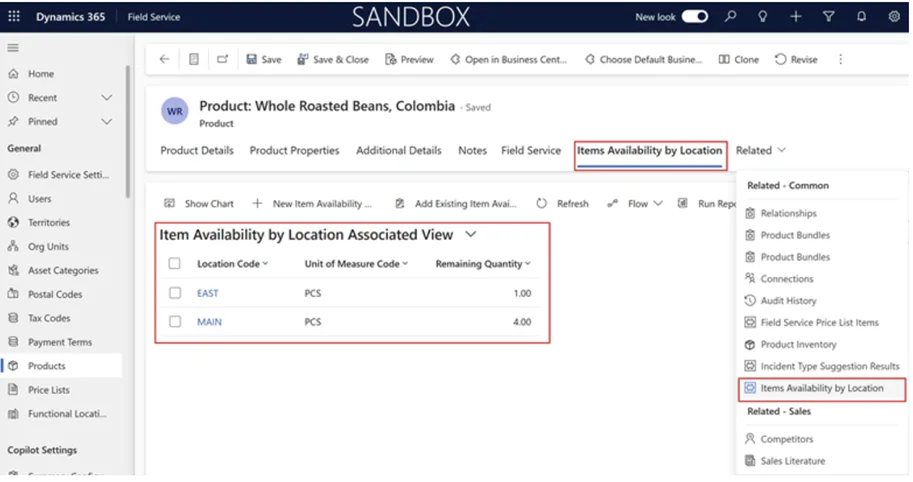Open Remaining Quantity column dropdown

(x=528, y=264)
